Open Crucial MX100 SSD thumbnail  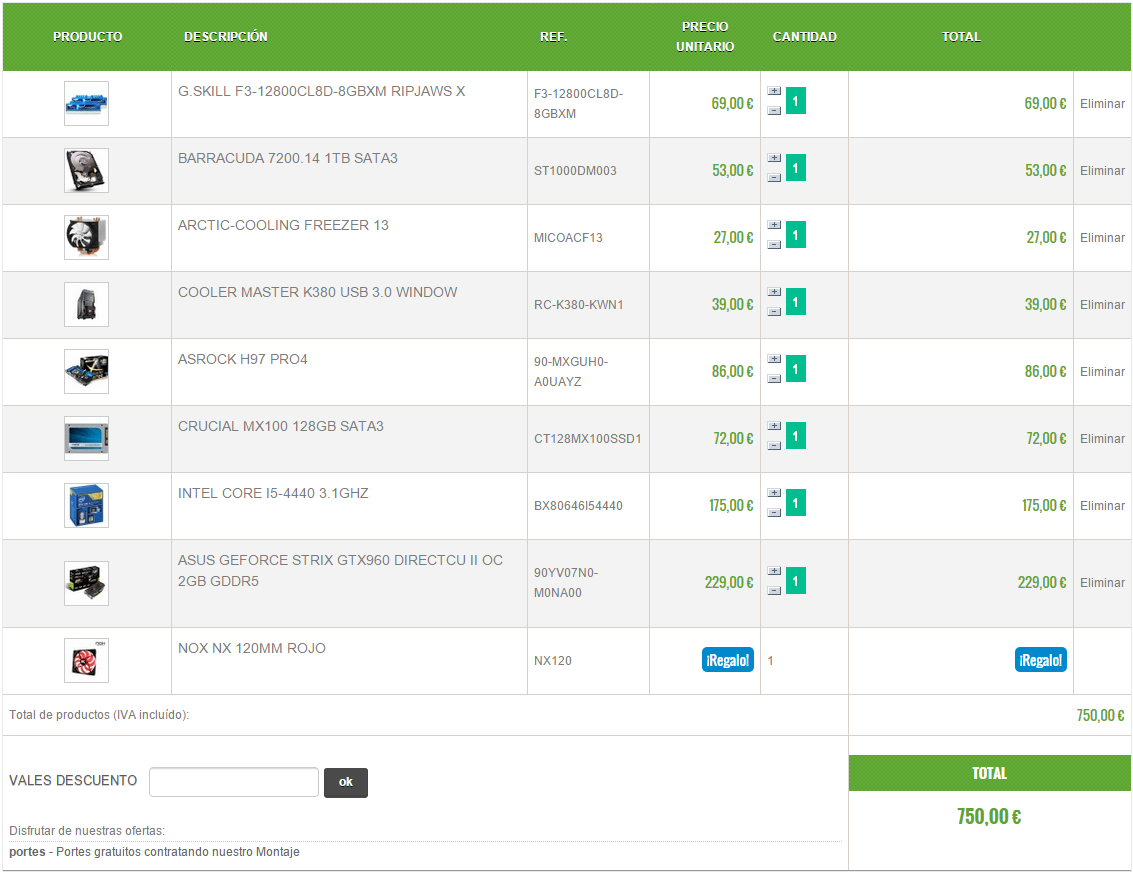click(86, 439)
